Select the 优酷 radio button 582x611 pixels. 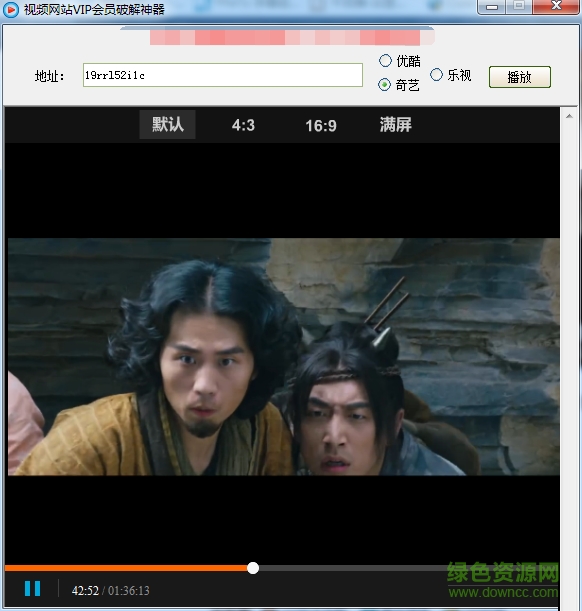click(x=385, y=60)
